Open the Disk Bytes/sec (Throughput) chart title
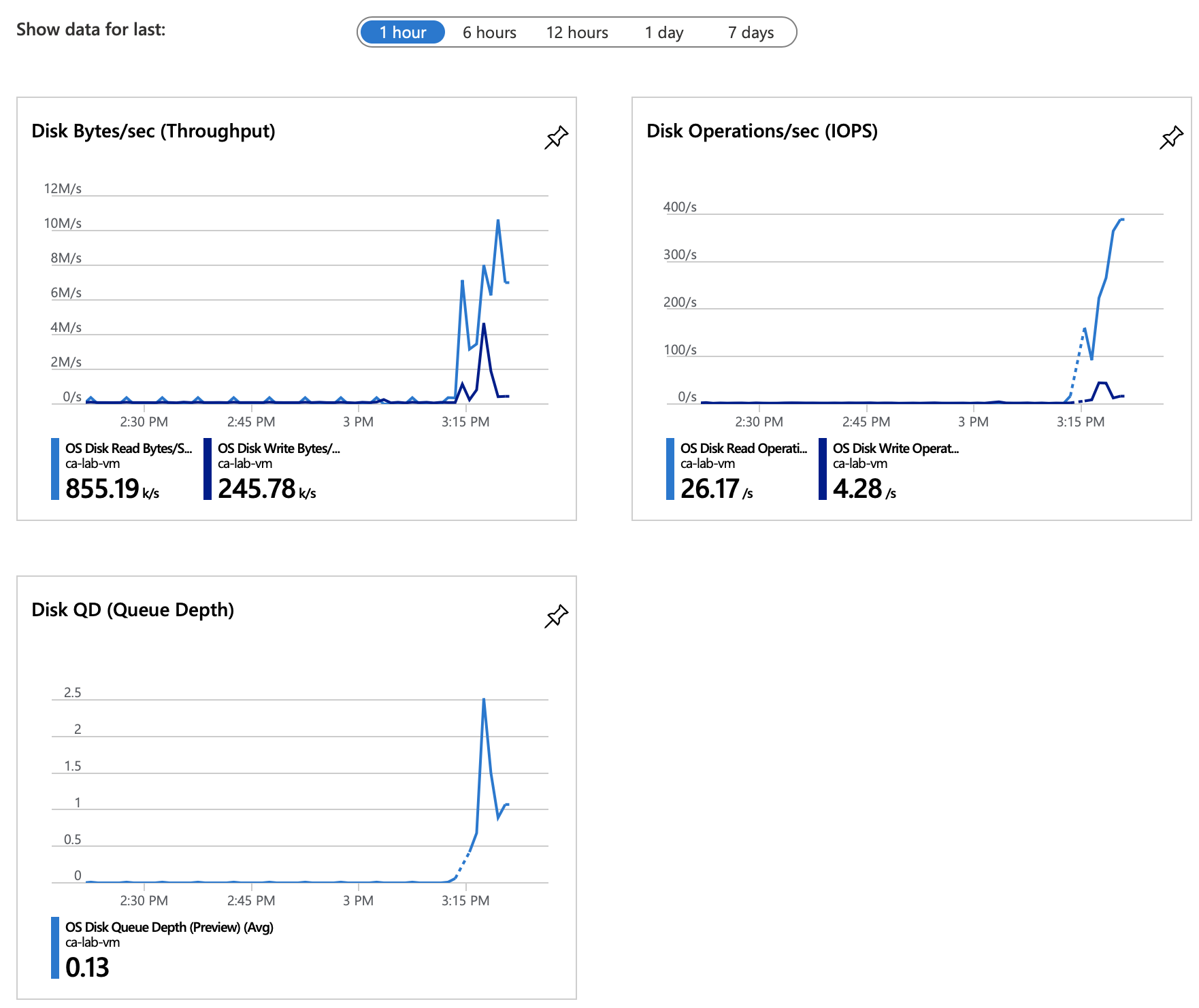The width and height of the screenshot is (1199, 1008). pos(153,131)
